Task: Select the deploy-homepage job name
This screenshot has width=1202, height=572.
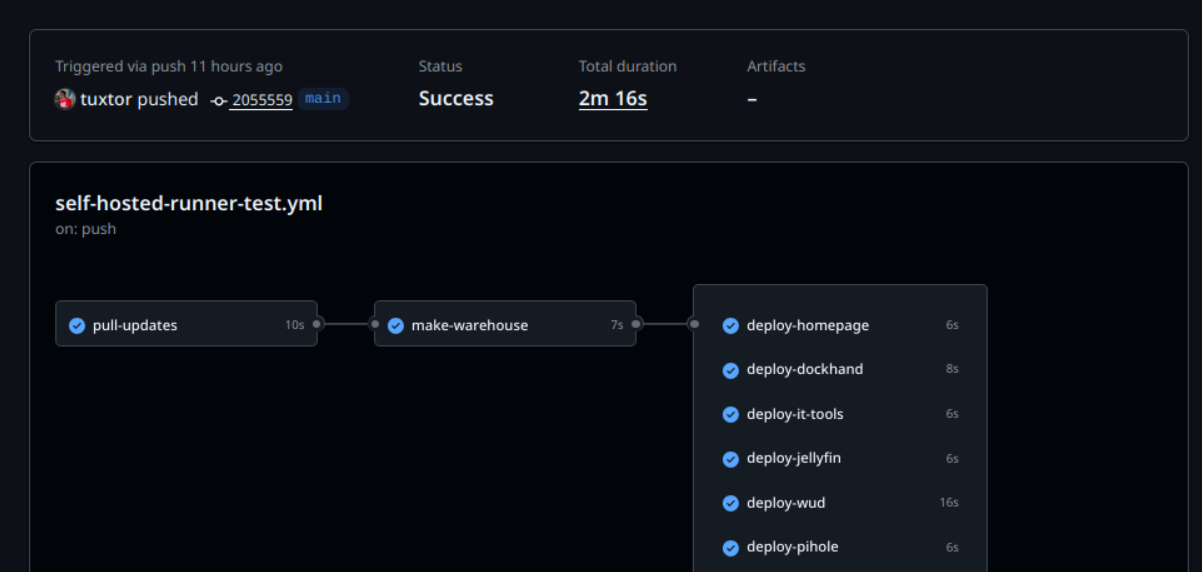Action: 808,325
